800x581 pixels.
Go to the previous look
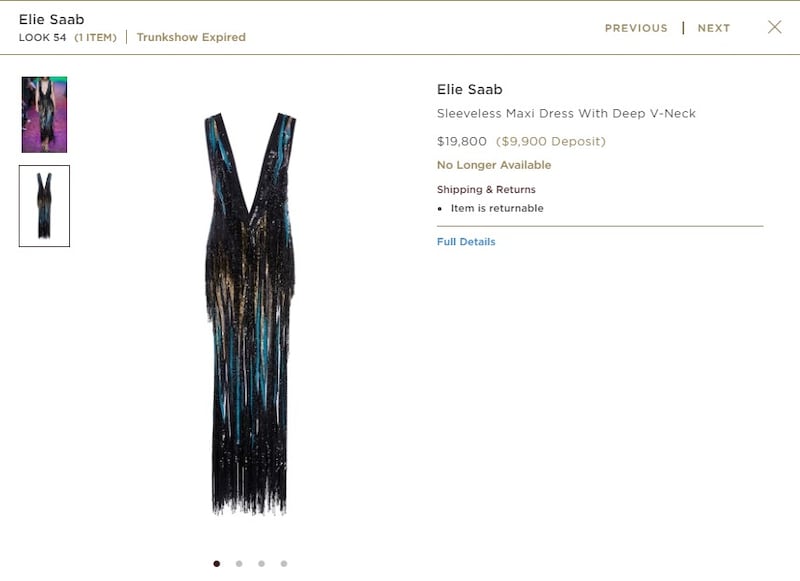636,28
